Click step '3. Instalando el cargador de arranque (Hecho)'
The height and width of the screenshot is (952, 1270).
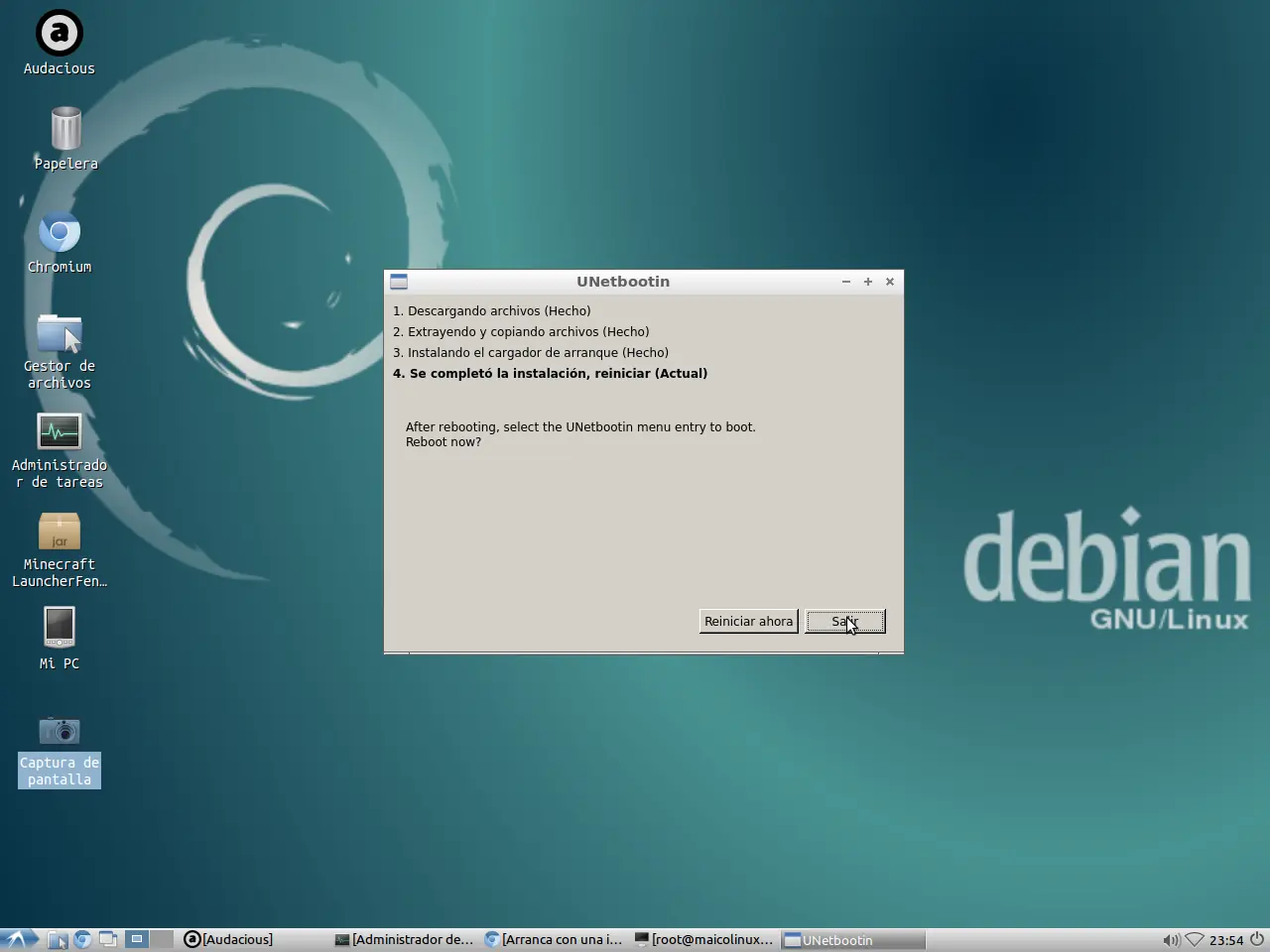pos(531,353)
